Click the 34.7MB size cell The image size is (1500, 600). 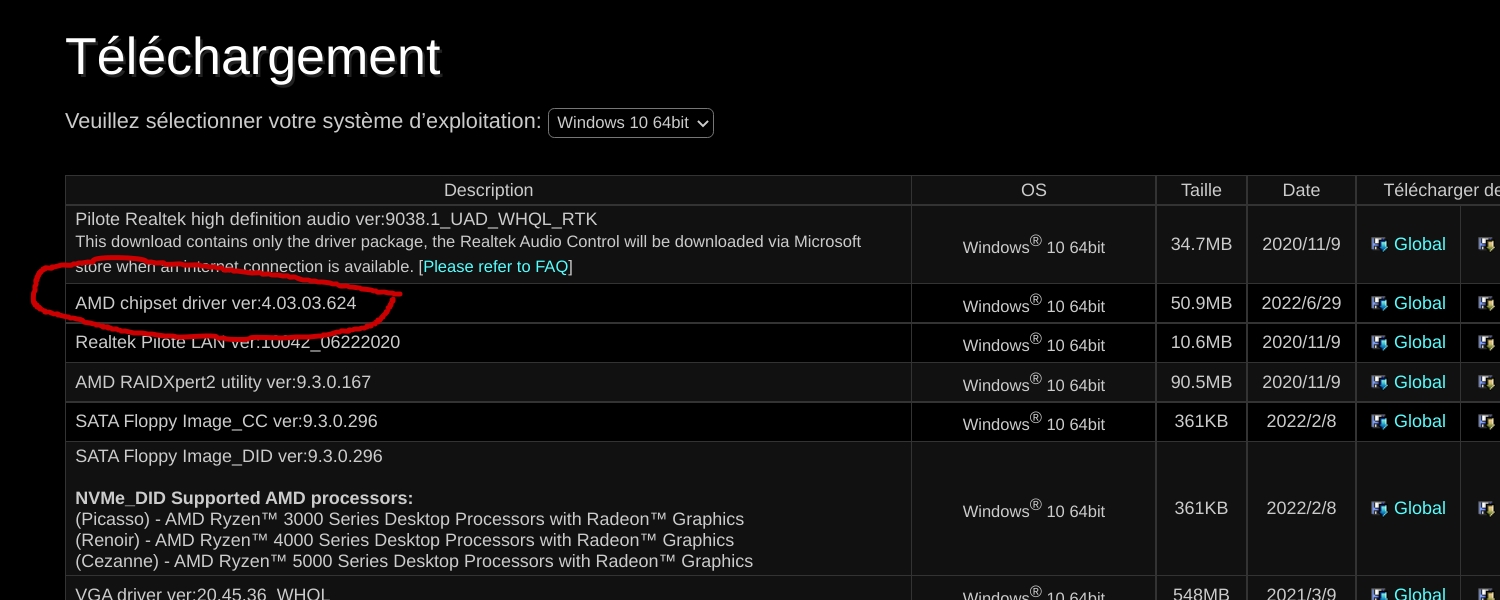[1201, 244]
